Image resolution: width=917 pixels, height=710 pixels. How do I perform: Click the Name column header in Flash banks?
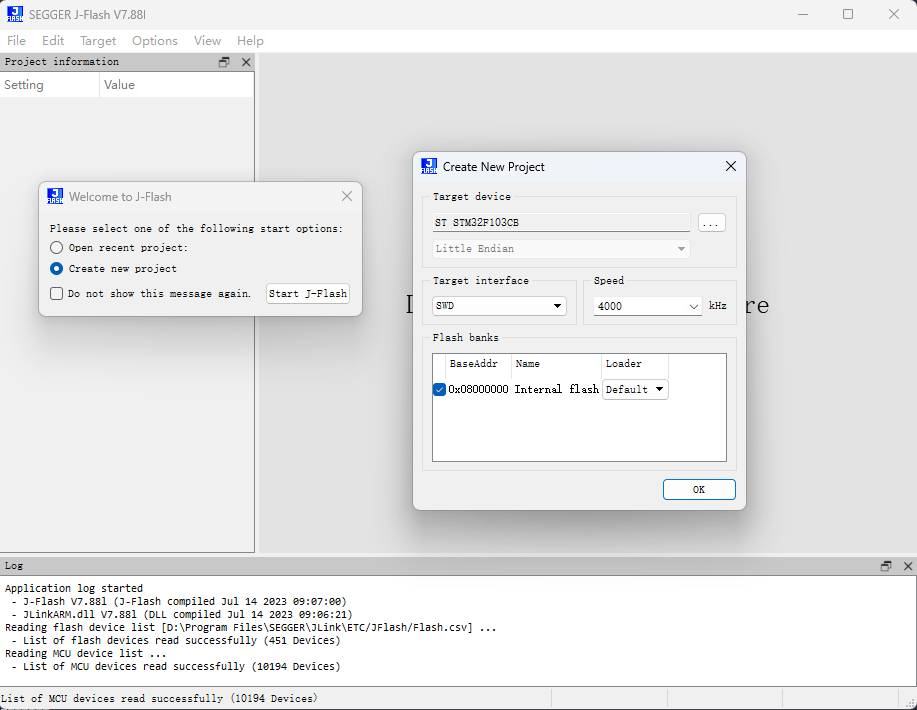(x=556, y=364)
